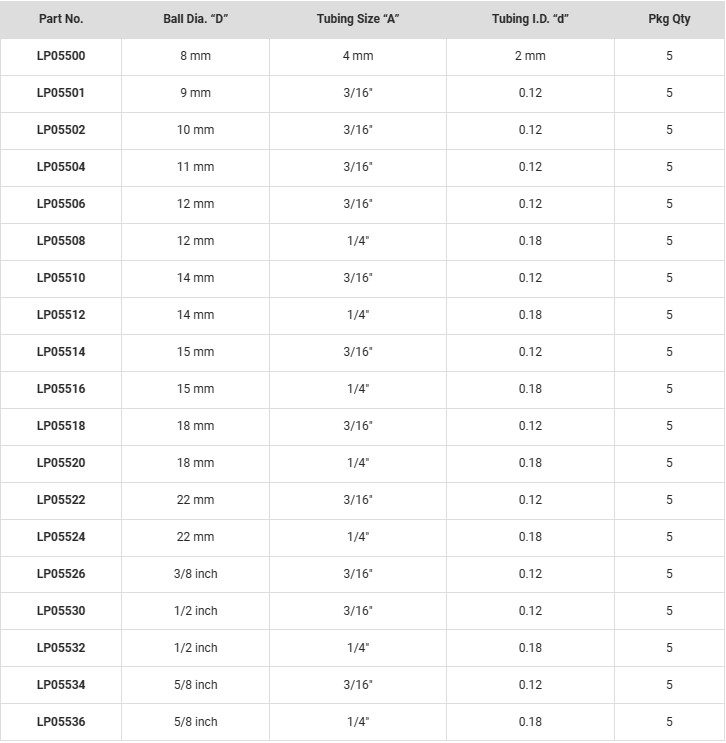
Task: Select part number LP05501
Action: coord(61,93)
